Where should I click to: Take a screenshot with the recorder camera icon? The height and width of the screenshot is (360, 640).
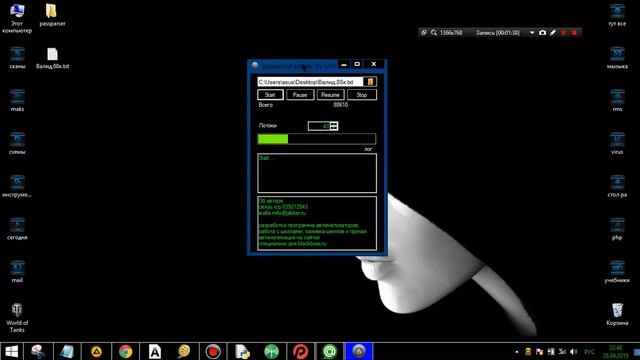click(542, 33)
